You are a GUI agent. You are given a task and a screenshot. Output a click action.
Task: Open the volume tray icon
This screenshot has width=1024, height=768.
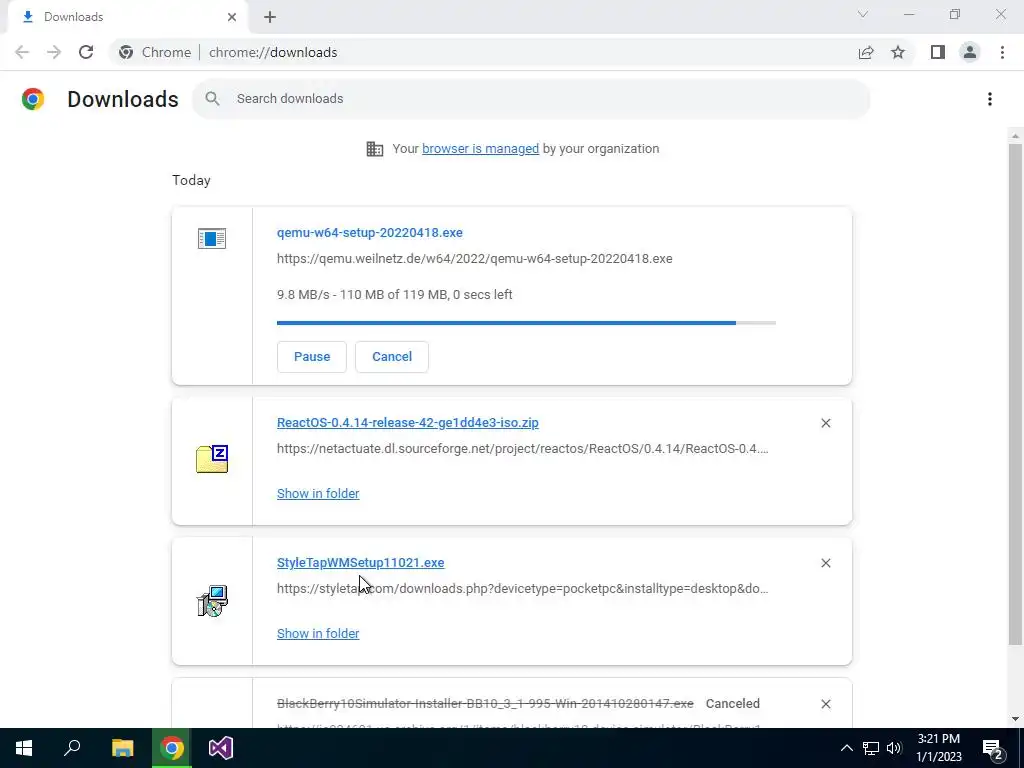tap(894, 748)
